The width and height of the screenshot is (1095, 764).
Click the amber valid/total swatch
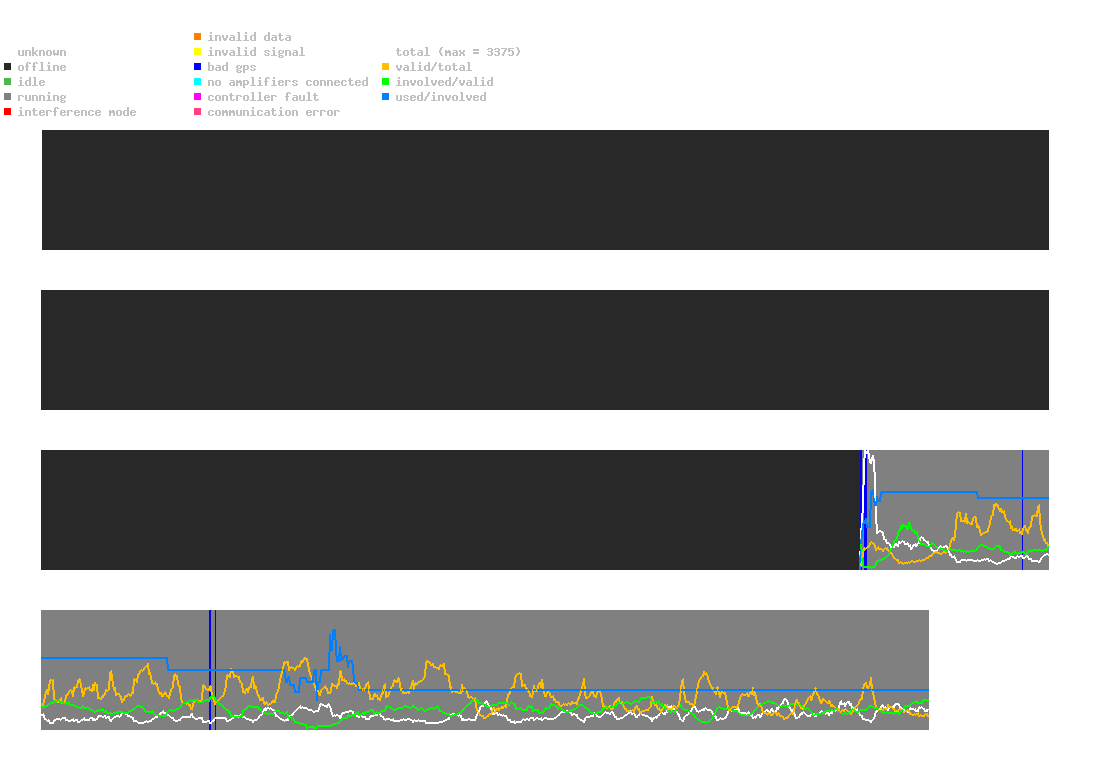coord(385,67)
